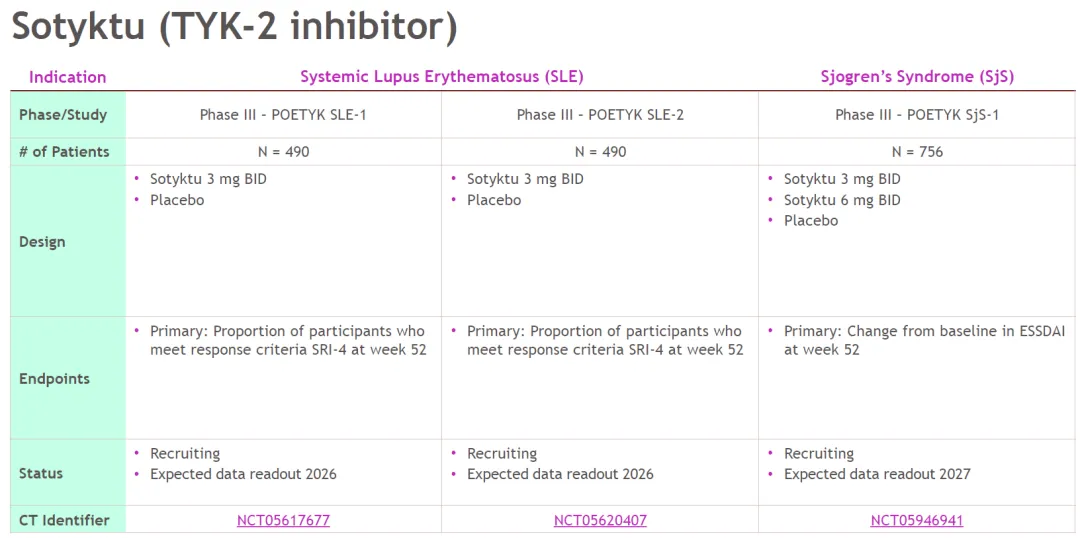Image resolution: width=1080 pixels, height=538 pixels.
Task: Click the Endpoints row label
Action: 54,379
